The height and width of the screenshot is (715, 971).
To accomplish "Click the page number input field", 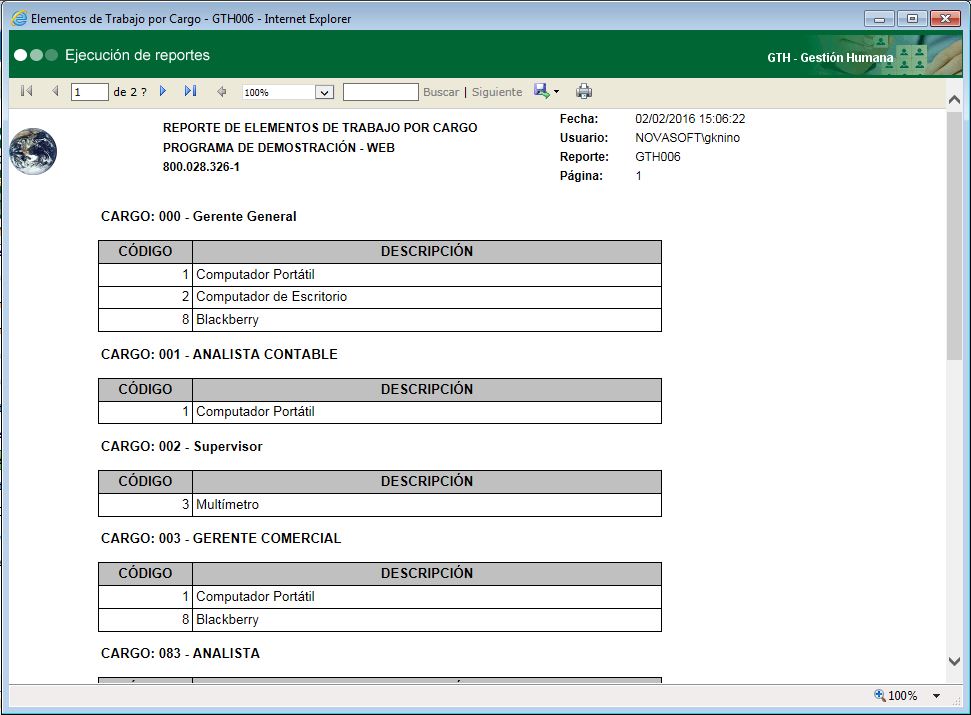I will pos(88,91).
